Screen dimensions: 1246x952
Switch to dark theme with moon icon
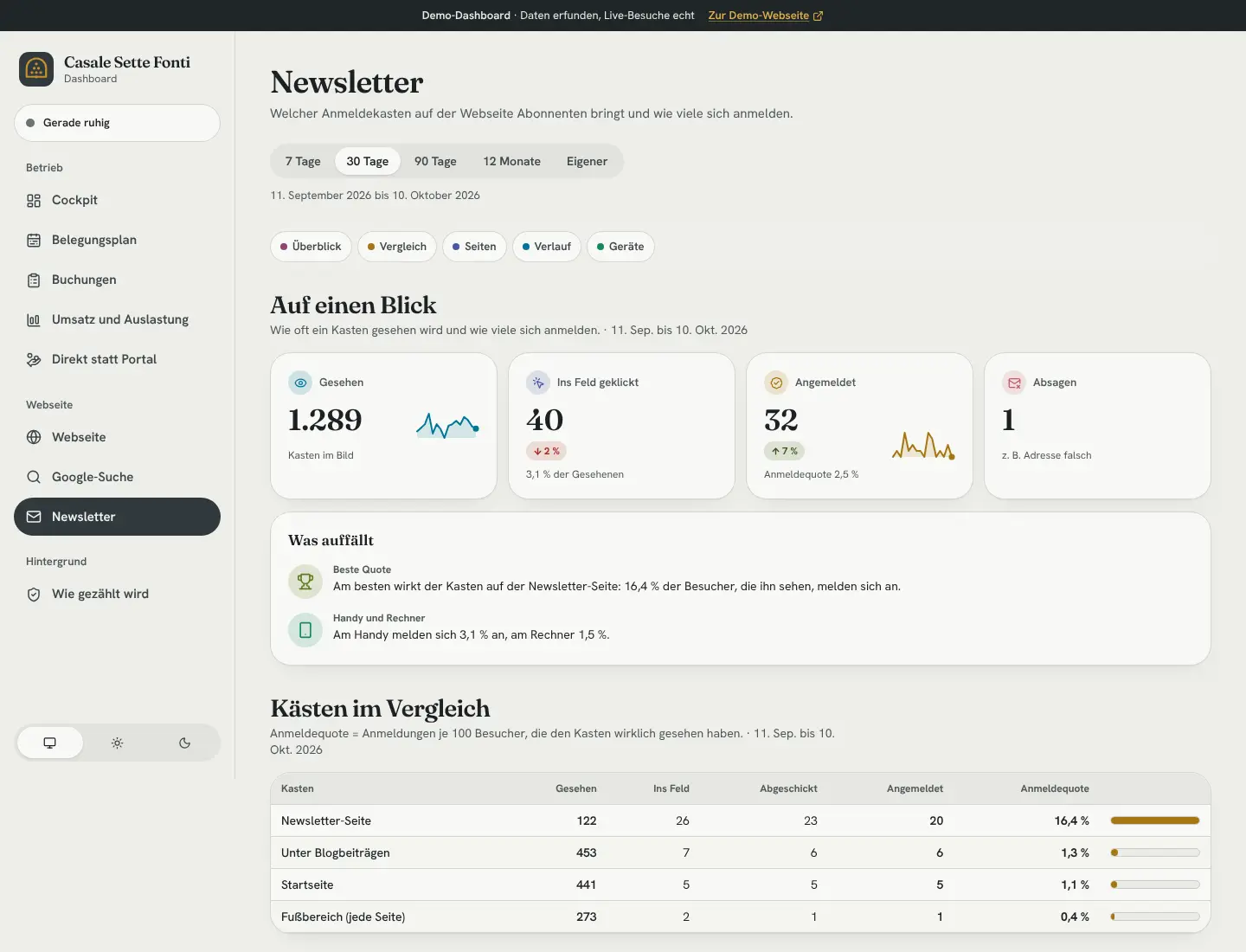point(184,743)
